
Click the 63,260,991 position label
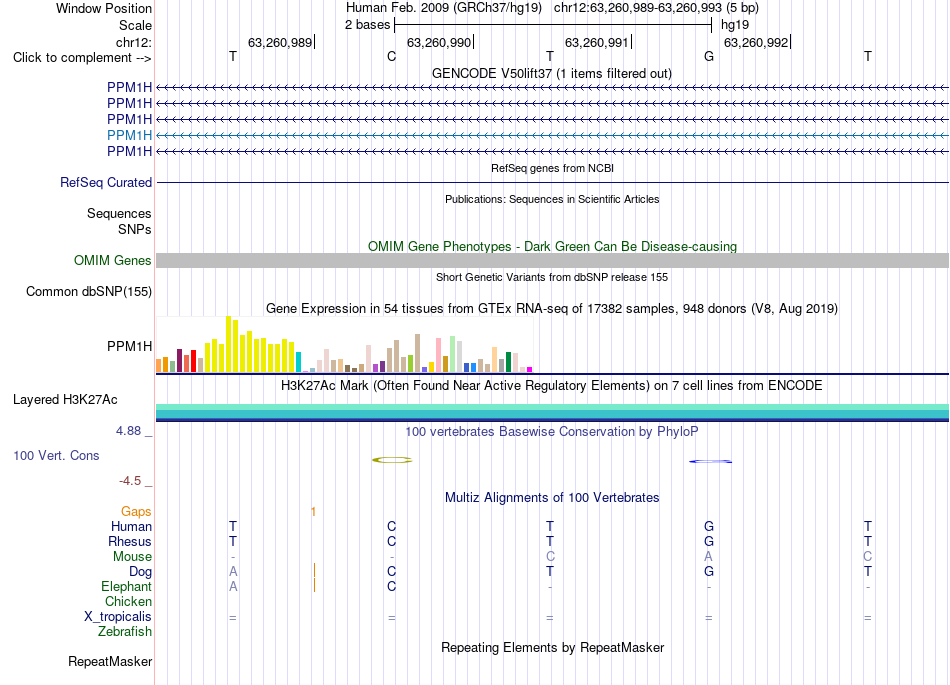[x=597, y=42]
